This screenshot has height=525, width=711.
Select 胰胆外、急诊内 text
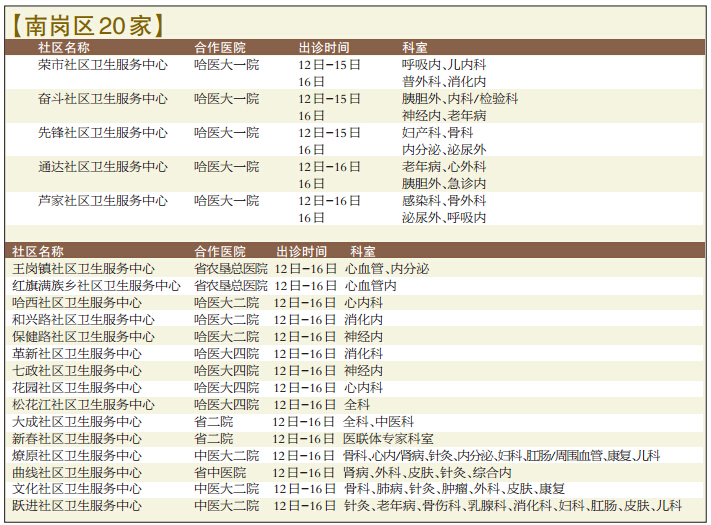tap(444, 184)
